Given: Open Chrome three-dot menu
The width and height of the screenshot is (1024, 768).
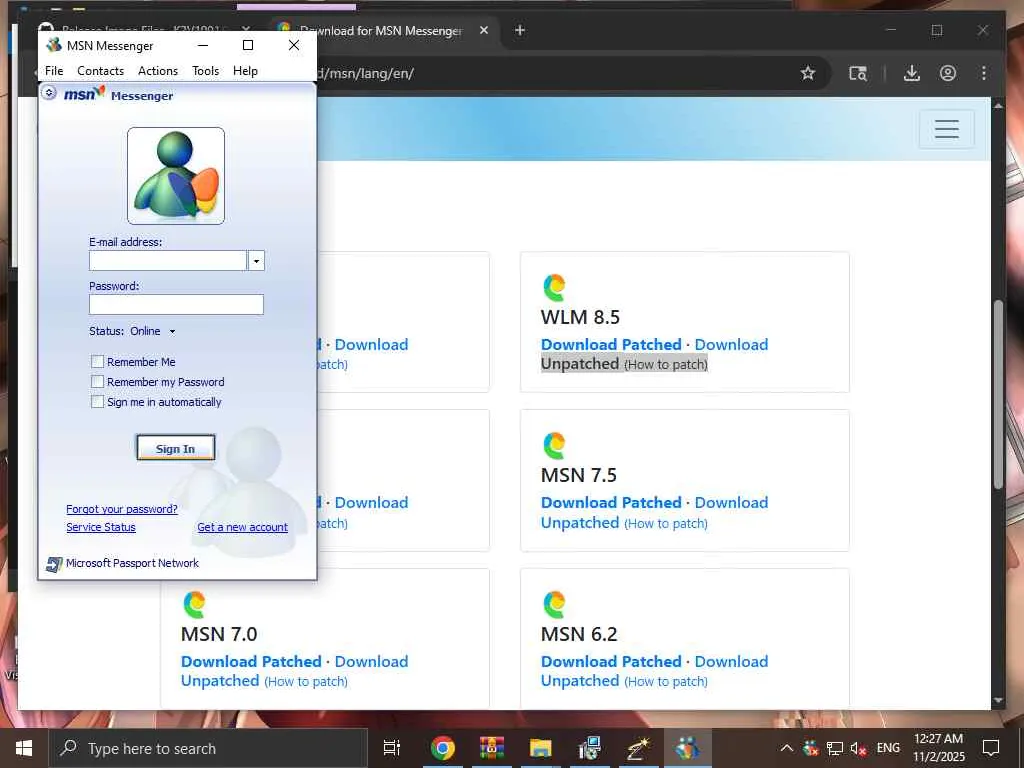Looking at the screenshot, I should (984, 73).
